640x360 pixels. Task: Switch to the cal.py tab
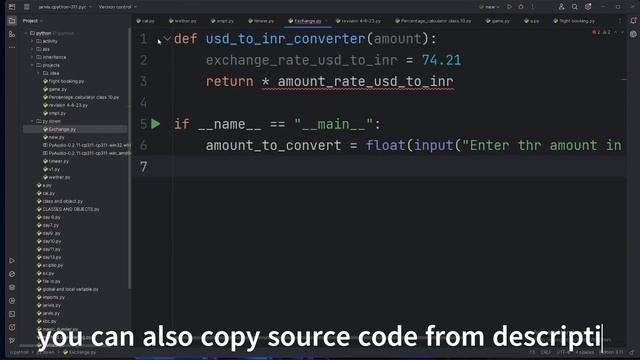tap(145, 21)
